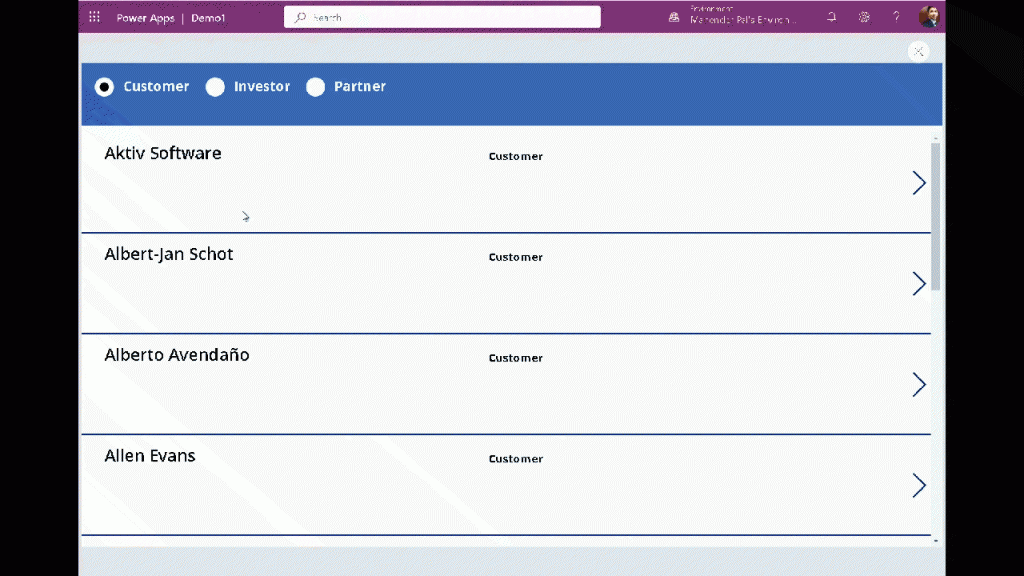The height and width of the screenshot is (576, 1024).
Task: Click the scrollbar up arrow
Action: click(x=935, y=138)
